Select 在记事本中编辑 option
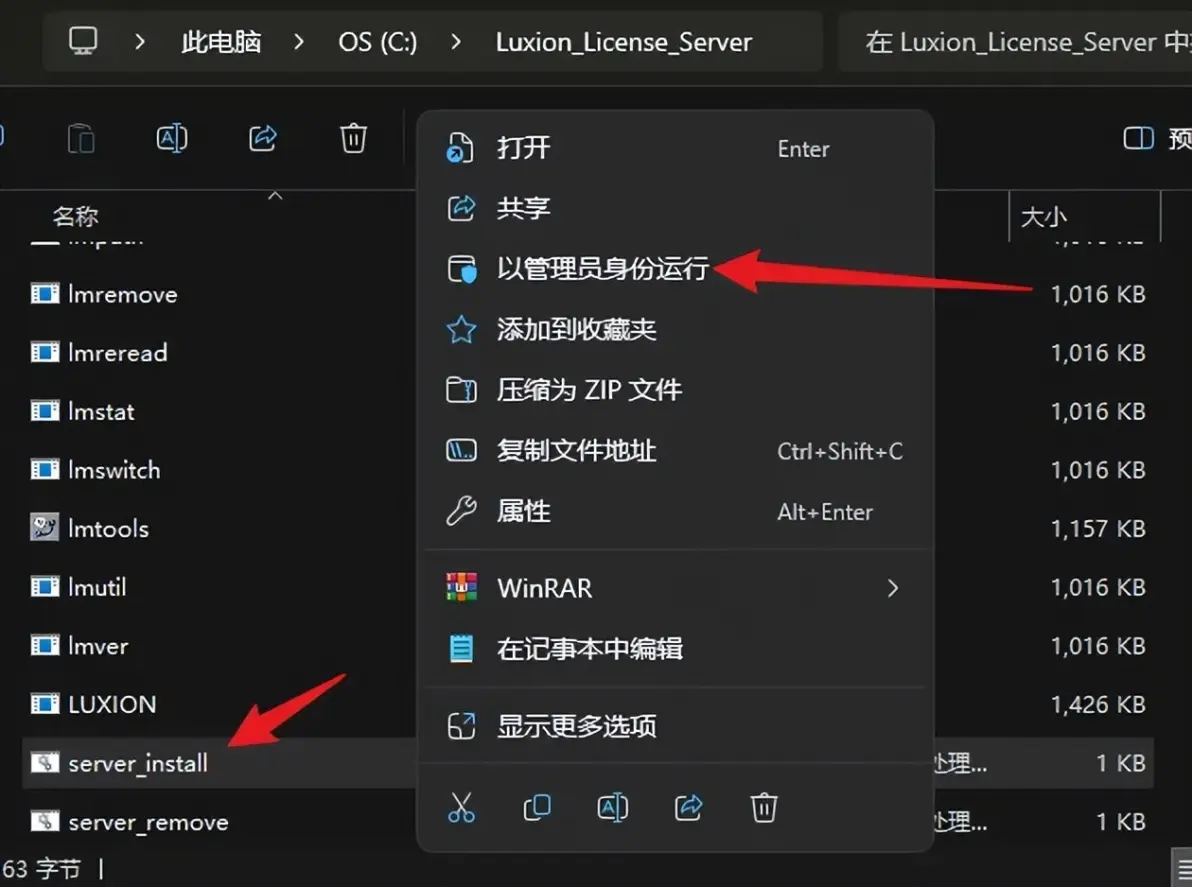1192x887 pixels. [x=675, y=648]
